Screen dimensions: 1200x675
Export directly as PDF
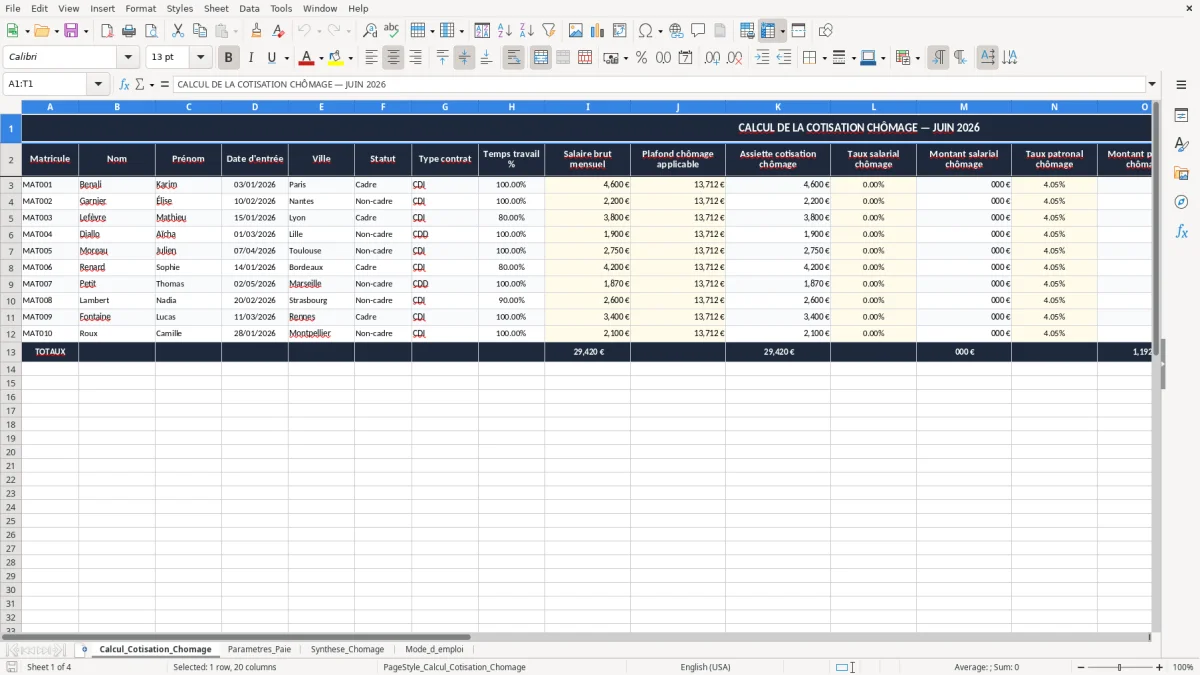pos(107,31)
